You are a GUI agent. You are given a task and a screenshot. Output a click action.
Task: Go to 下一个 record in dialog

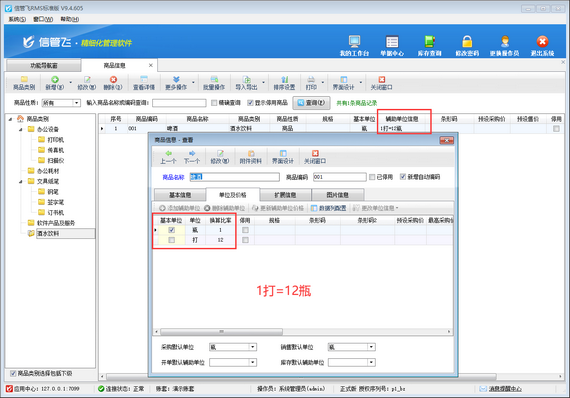point(192,157)
